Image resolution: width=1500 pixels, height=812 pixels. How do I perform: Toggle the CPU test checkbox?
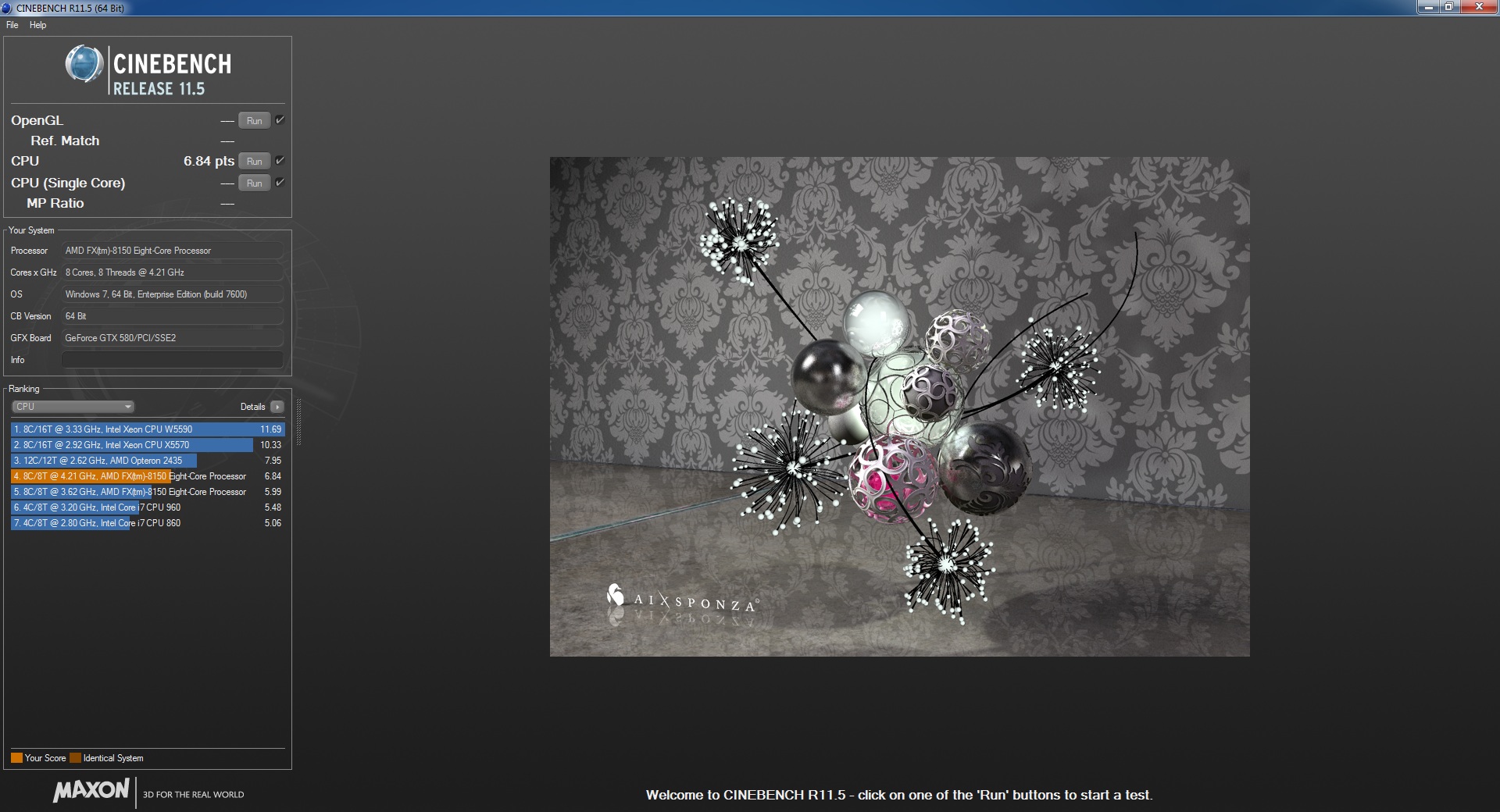tap(280, 160)
